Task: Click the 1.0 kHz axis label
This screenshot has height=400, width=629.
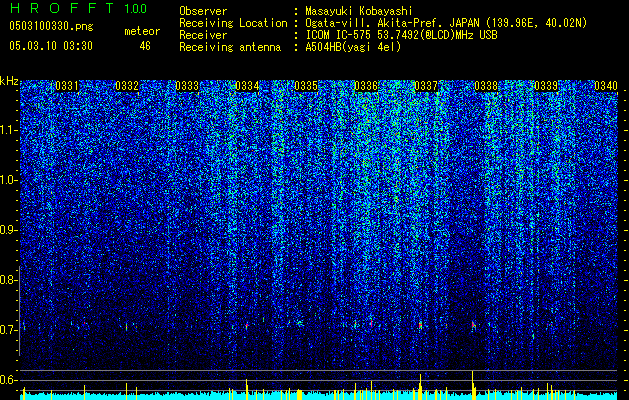Action: (x=7, y=181)
